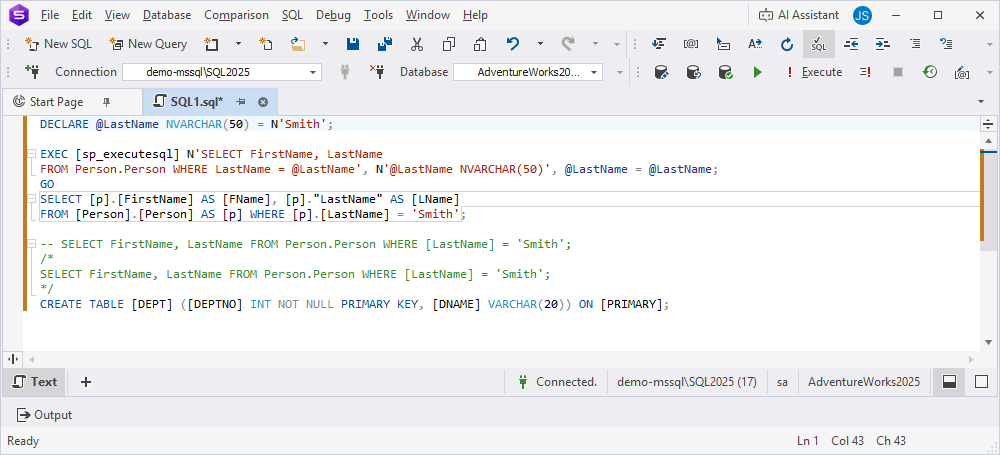
Task: Toggle pin on the Start Page tab
Action: tap(106, 101)
